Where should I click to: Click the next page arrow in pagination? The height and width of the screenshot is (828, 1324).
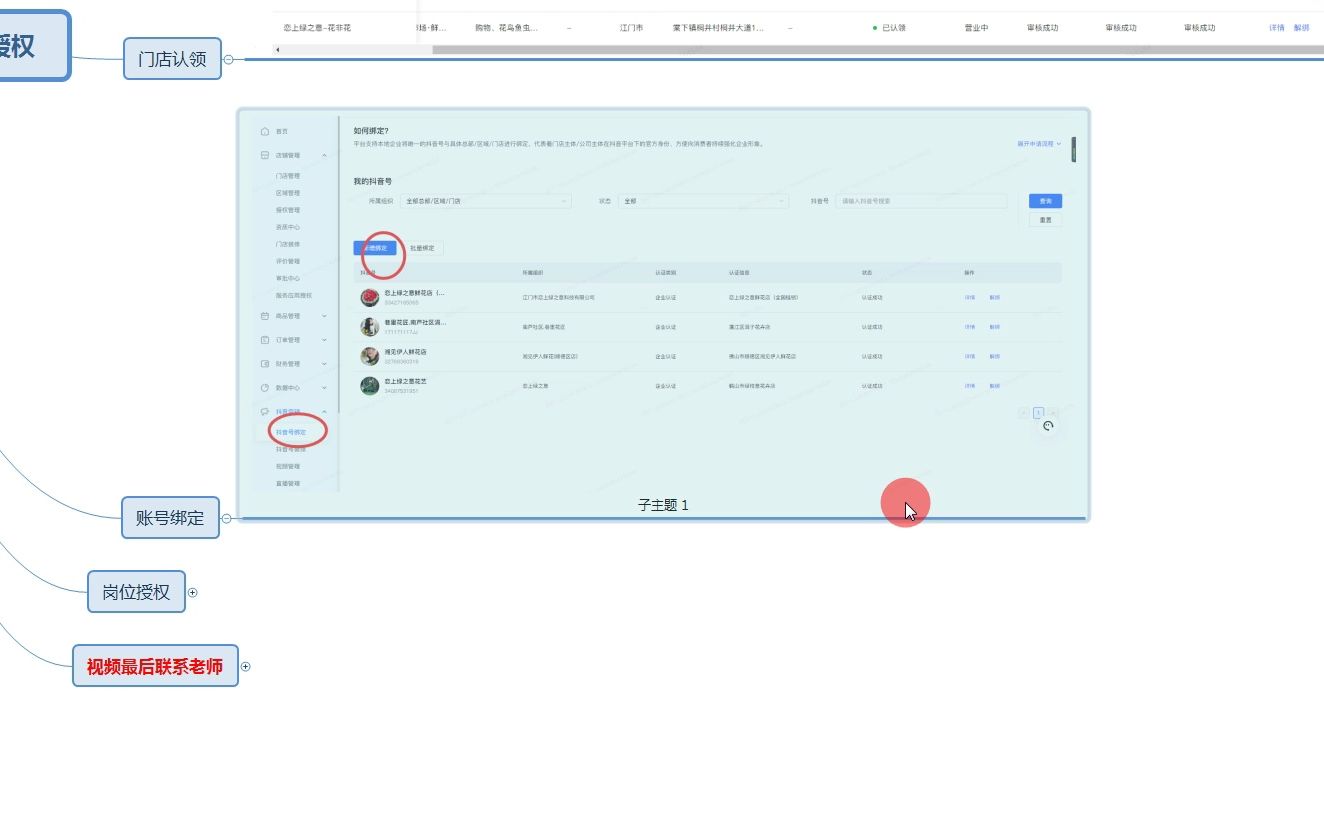(x=1052, y=413)
